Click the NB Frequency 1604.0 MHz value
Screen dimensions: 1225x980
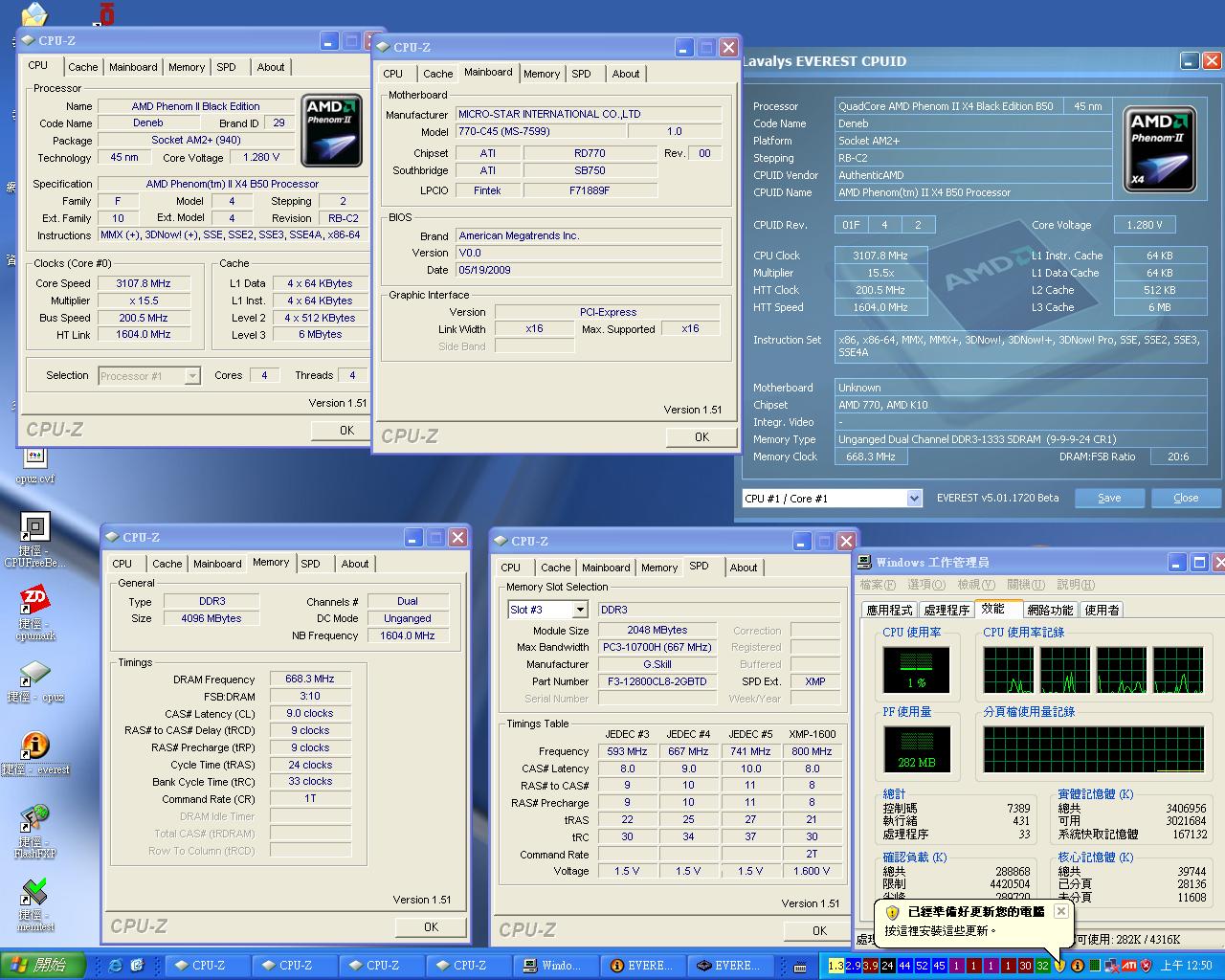(407, 635)
